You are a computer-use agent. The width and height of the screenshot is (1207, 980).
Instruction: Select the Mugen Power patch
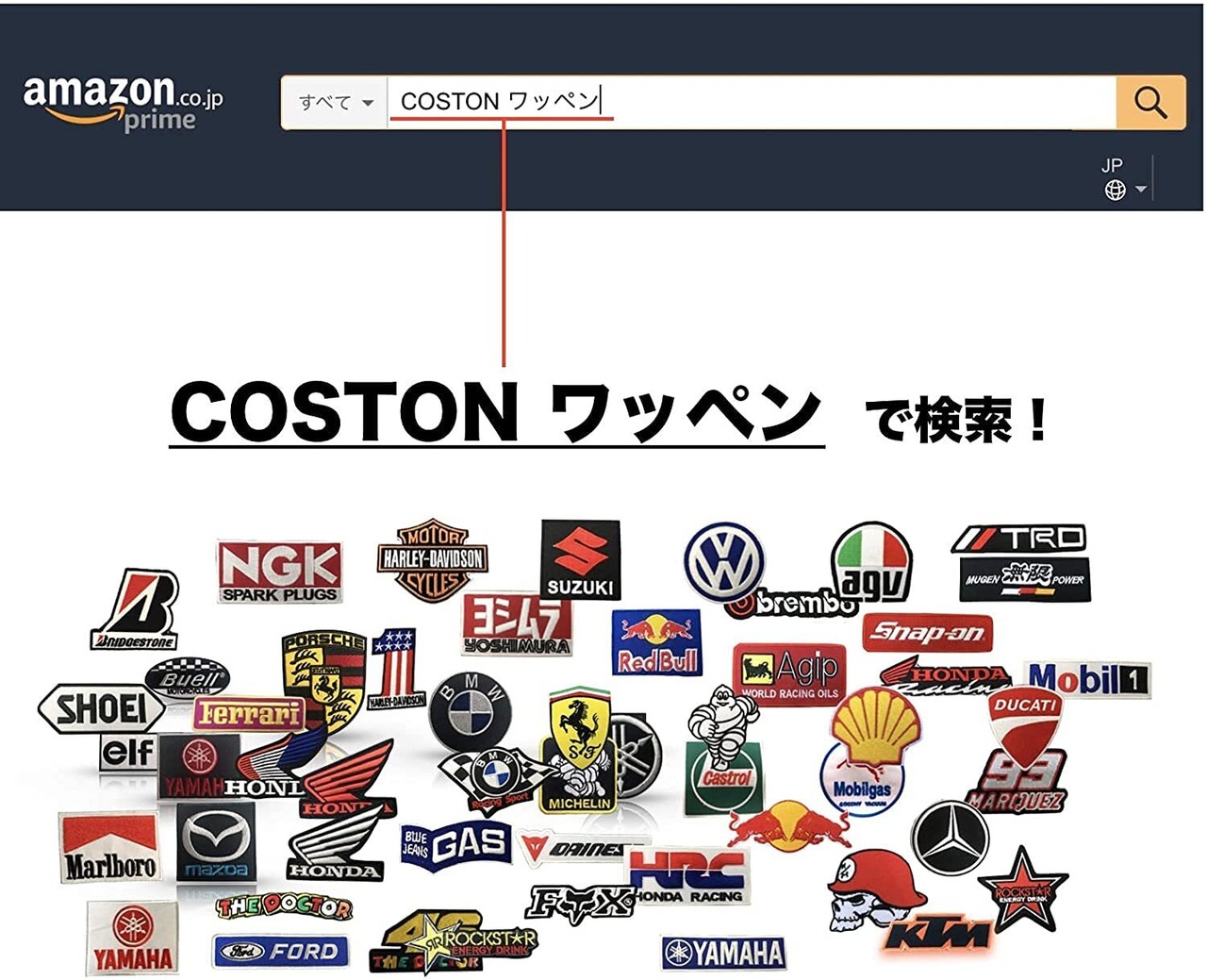click(1025, 578)
